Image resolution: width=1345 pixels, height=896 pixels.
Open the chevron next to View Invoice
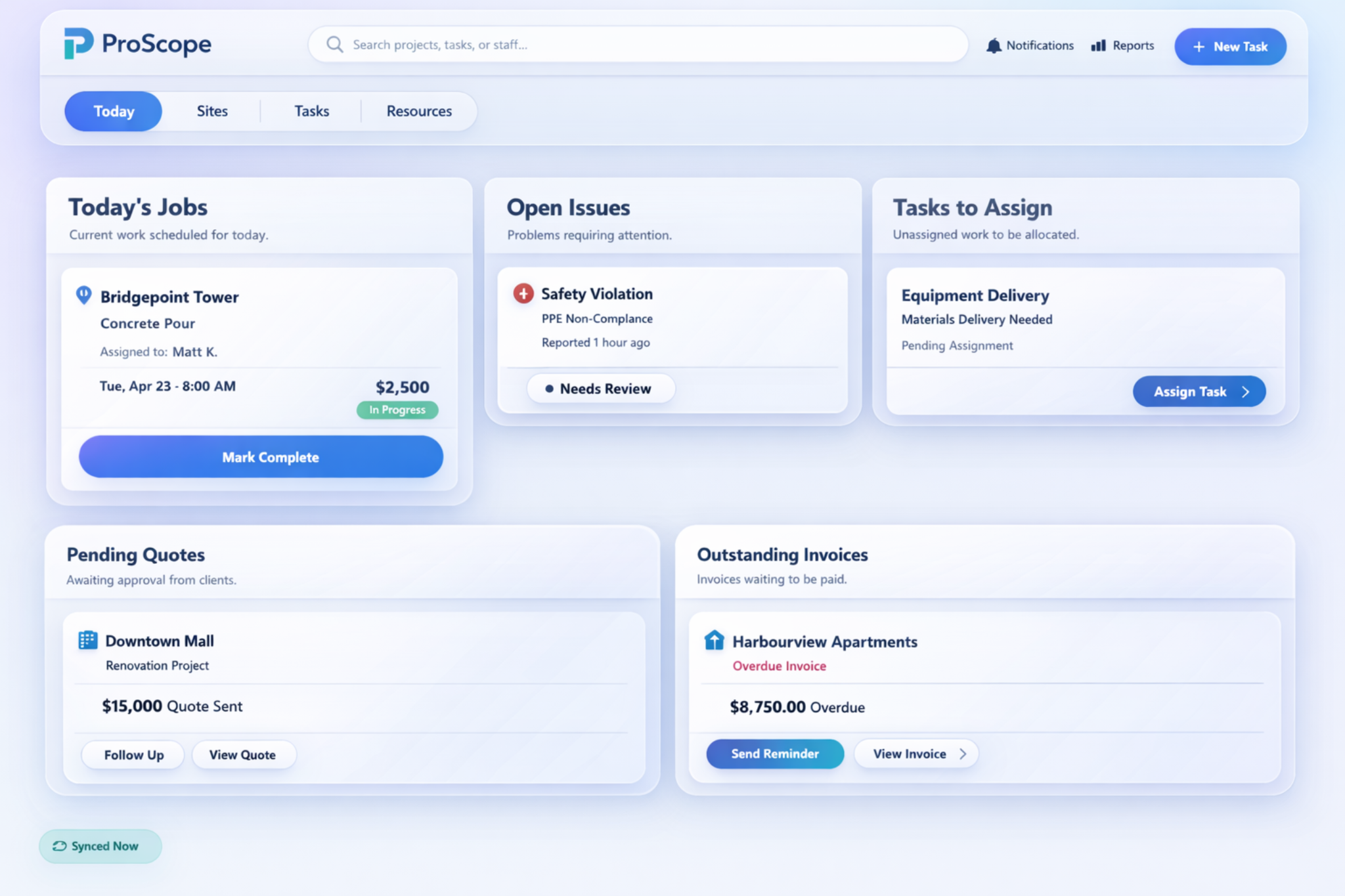coord(962,754)
